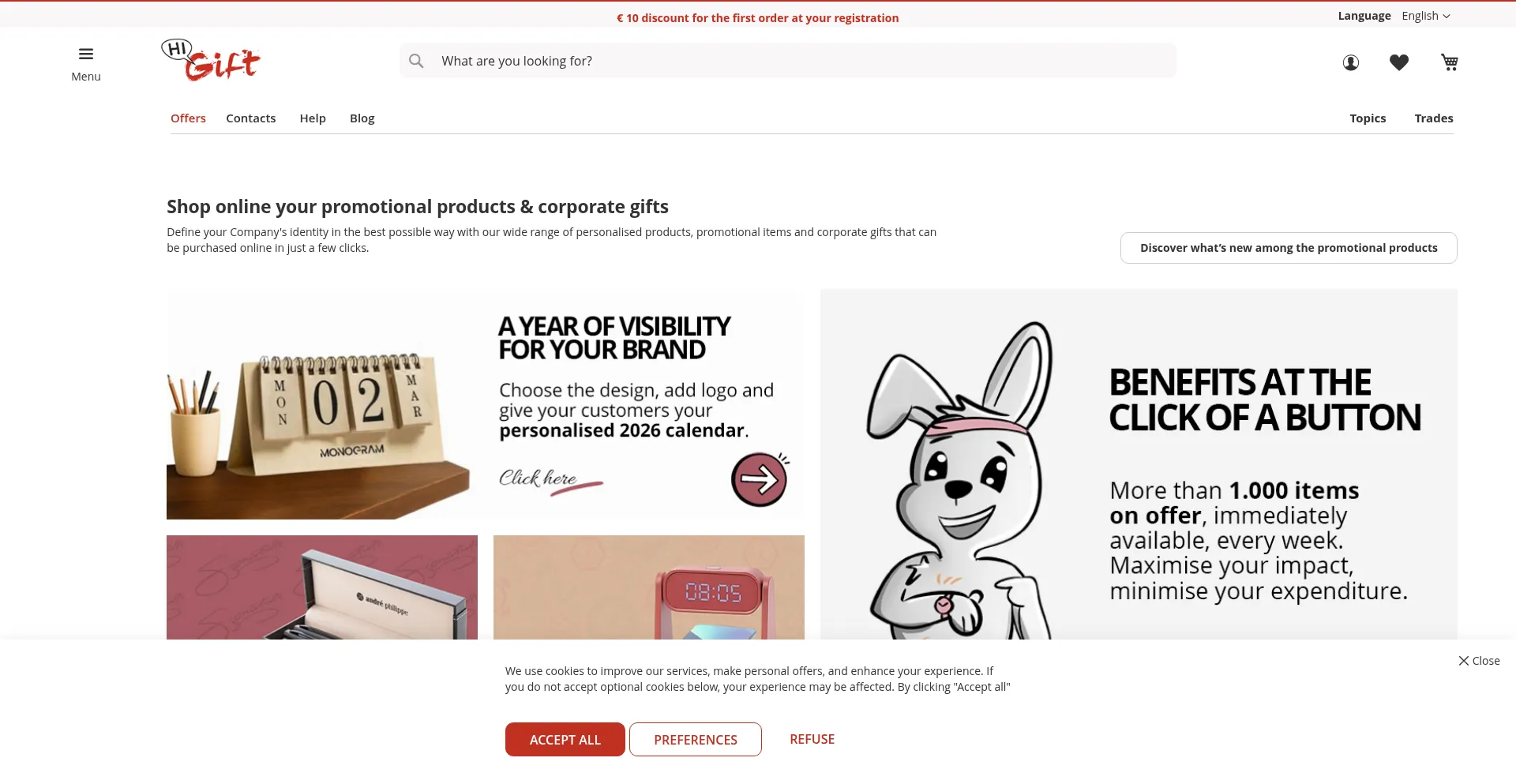Open cookie PREFERENCES button
The width and height of the screenshot is (1516, 784).
click(x=696, y=740)
